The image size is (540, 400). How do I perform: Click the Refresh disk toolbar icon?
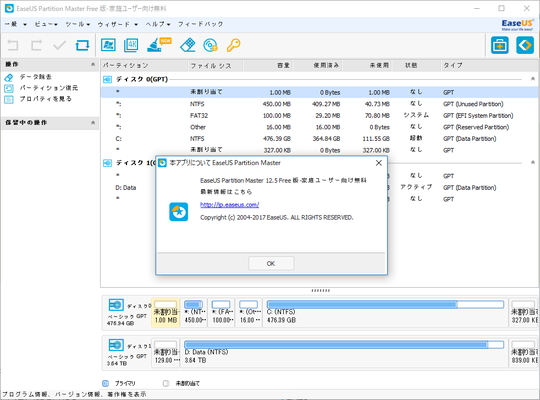(82, 45)
